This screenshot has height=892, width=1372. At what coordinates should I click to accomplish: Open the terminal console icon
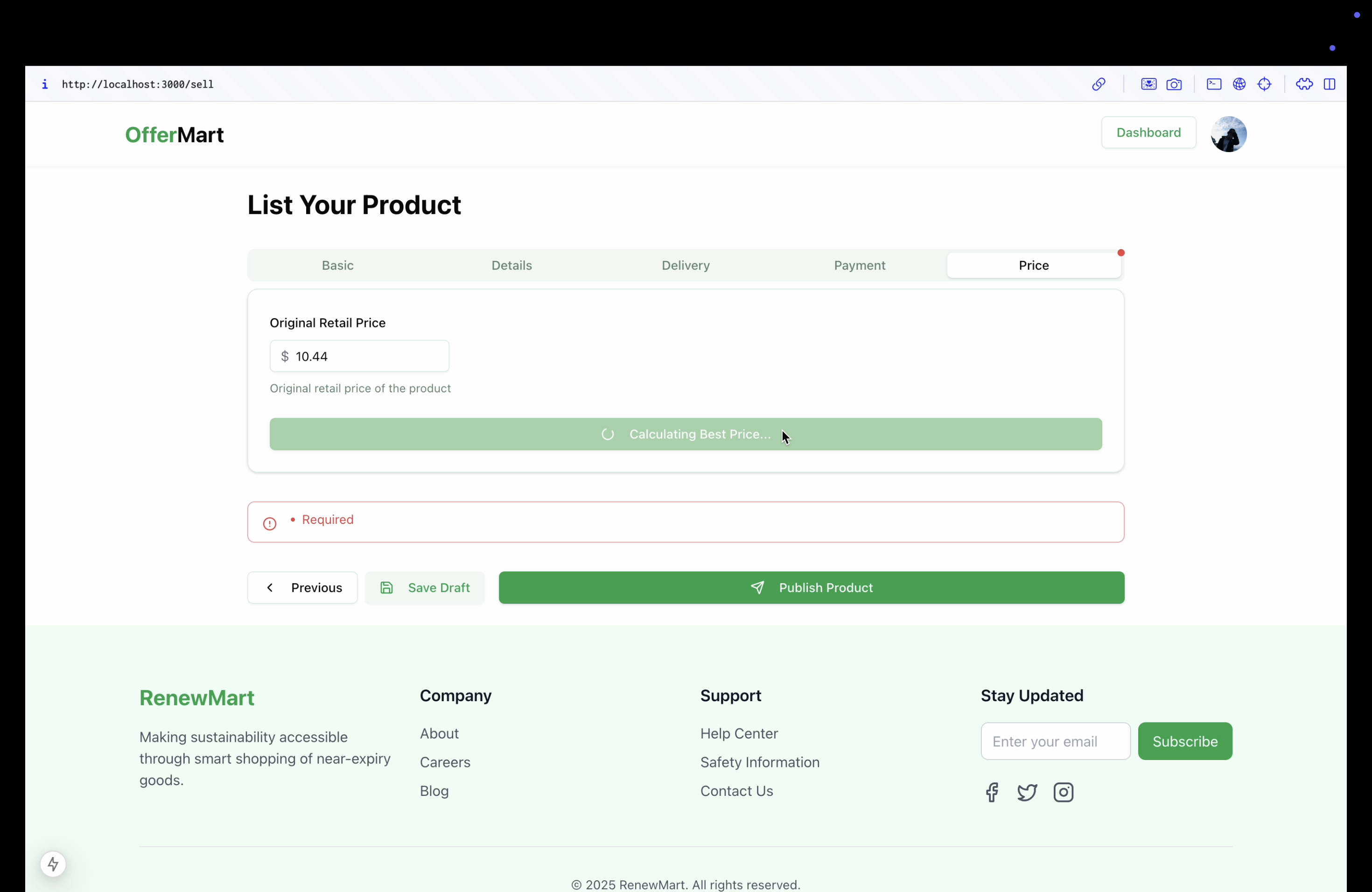tap(1213, 84)
